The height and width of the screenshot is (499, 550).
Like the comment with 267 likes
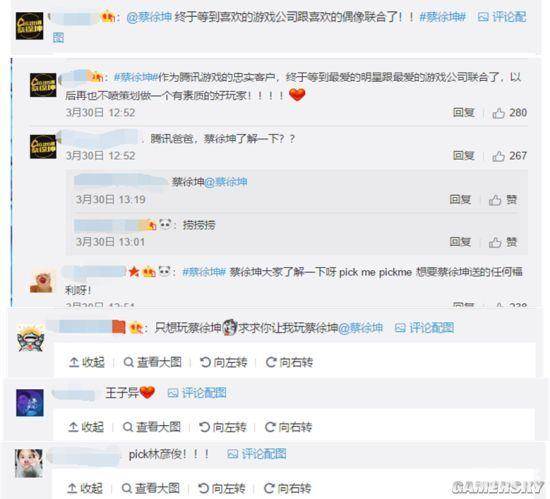click(509, 156)
